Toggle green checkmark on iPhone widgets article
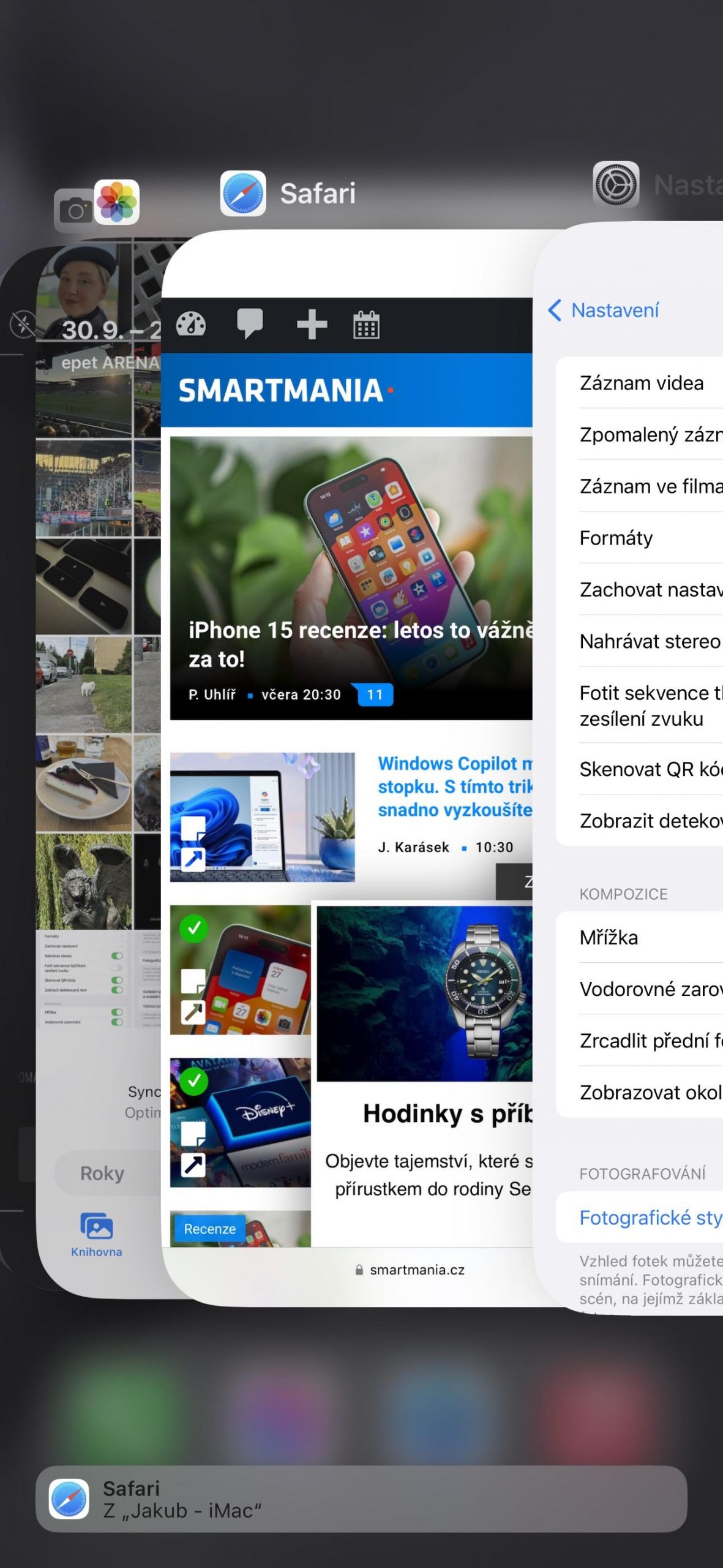This screenshot has height=1568, width=723. (x=194, y=929)
